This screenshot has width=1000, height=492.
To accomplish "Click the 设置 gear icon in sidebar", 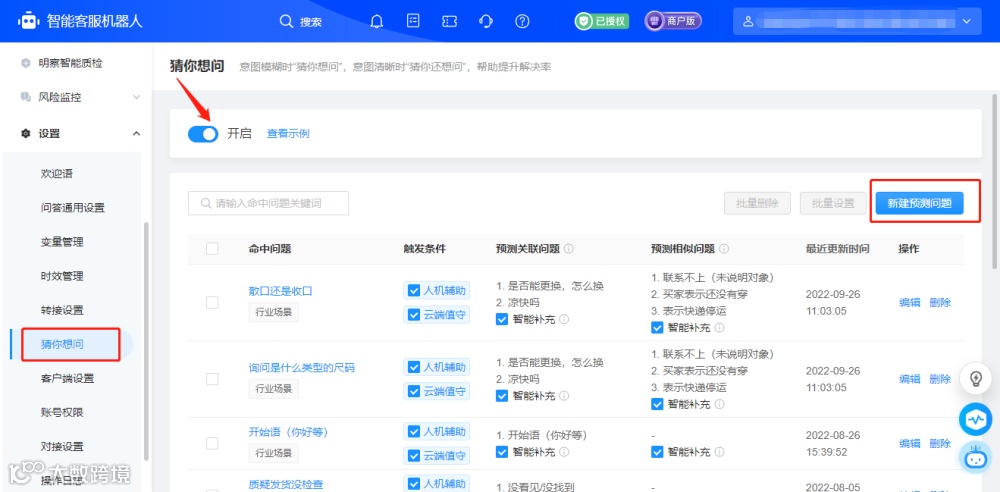I will [x=26, y=133].
